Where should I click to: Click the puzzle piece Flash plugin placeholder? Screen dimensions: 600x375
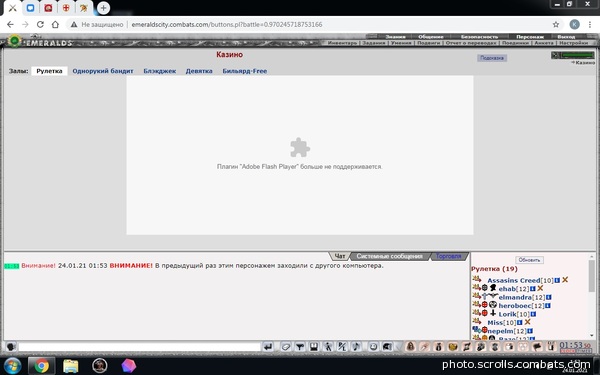tap(300, 147)
